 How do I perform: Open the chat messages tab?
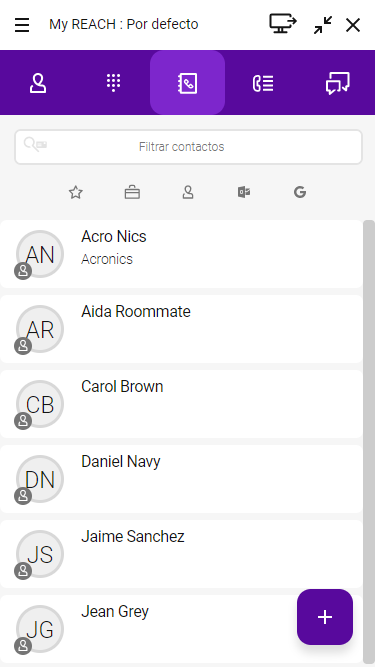(x=338, y=83)
